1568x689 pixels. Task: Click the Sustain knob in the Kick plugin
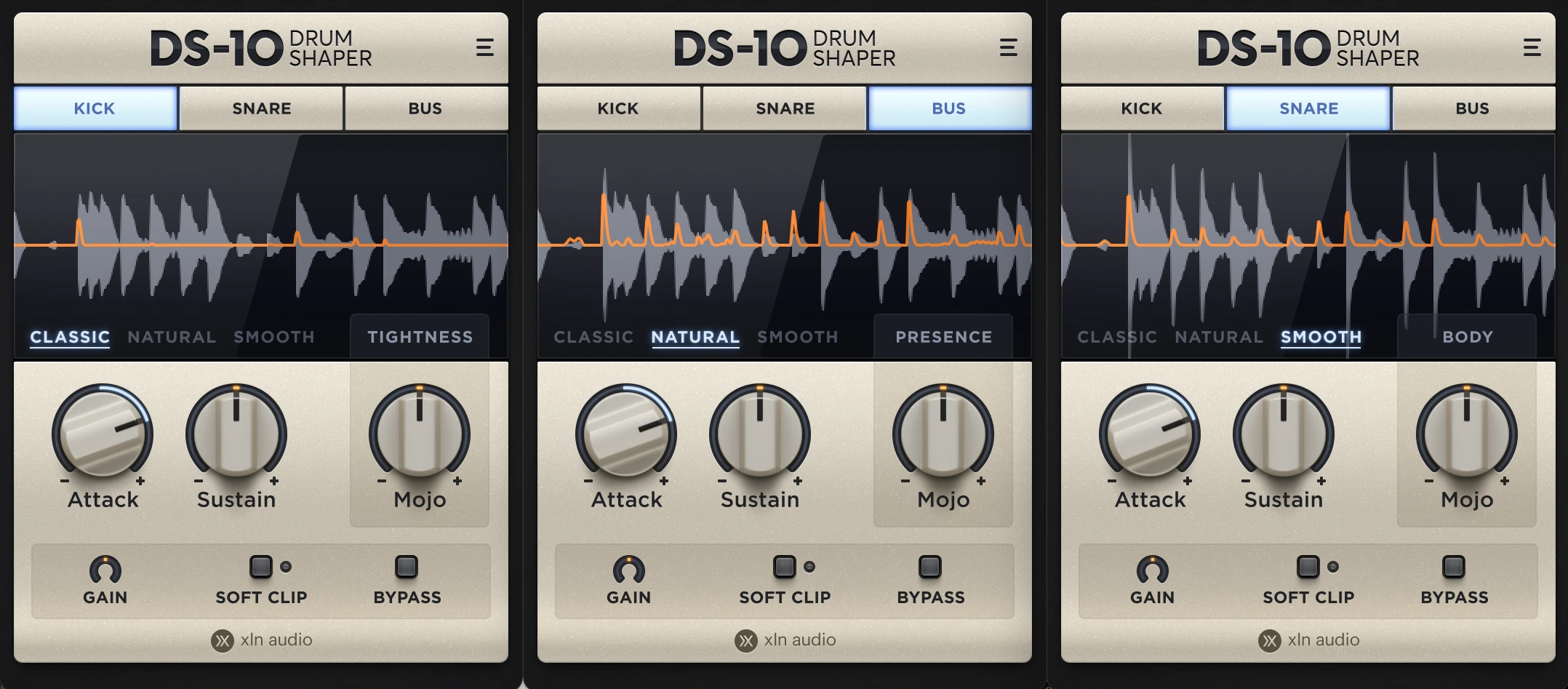236,434
